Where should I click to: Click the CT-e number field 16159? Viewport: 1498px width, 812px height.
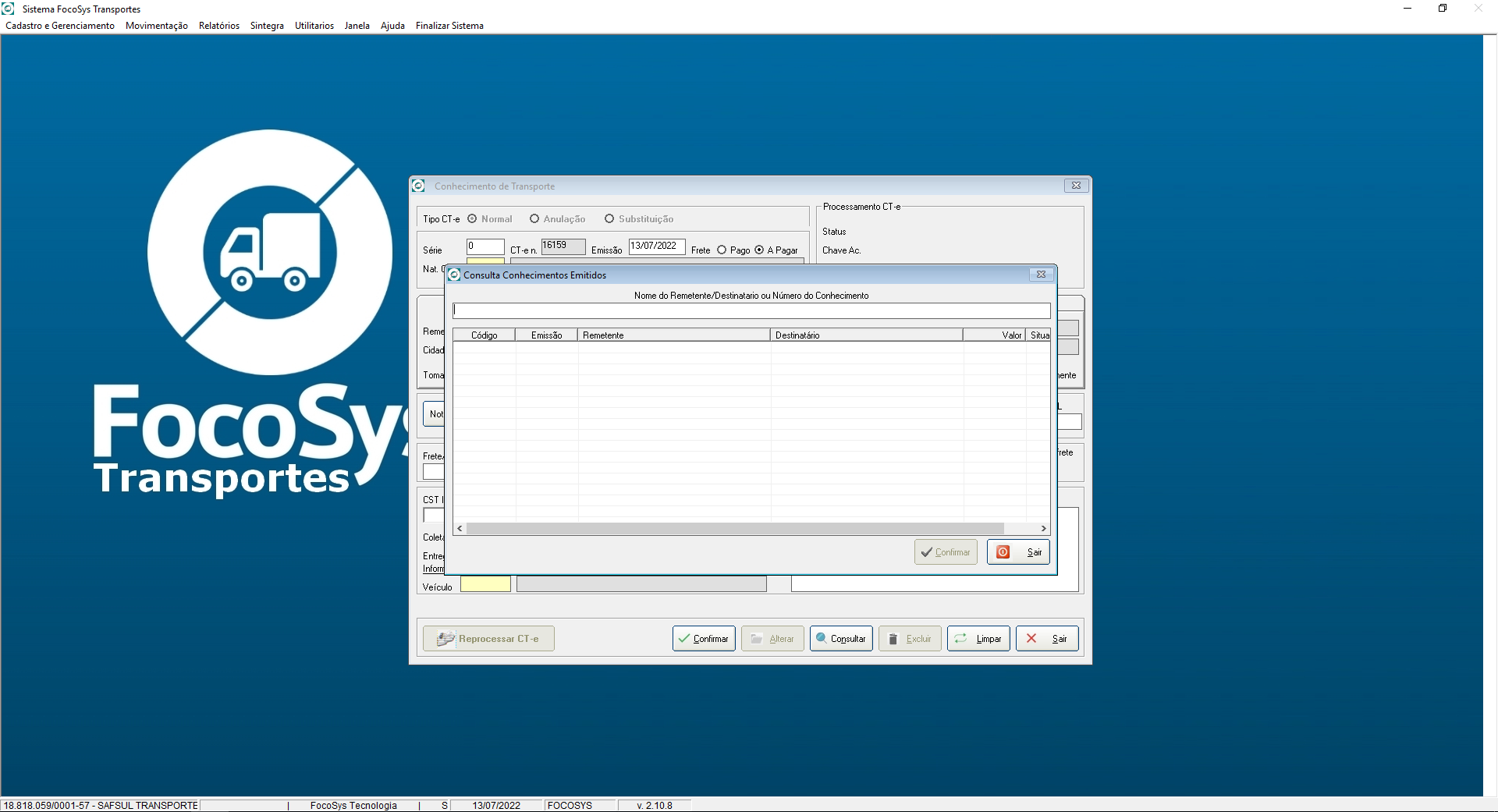click(563, 246)
